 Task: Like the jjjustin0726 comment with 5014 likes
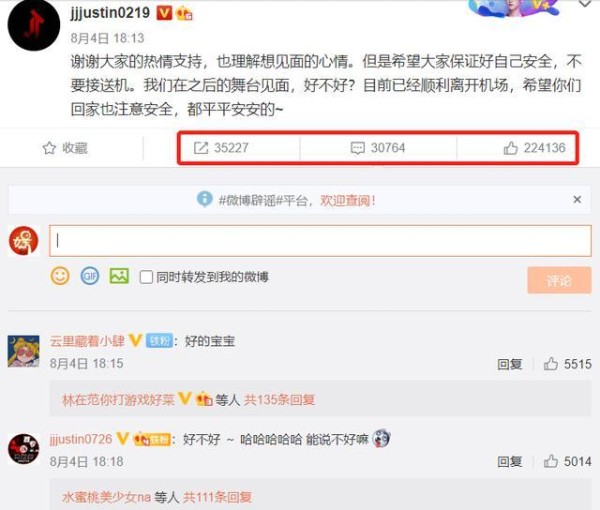[551, 461]
